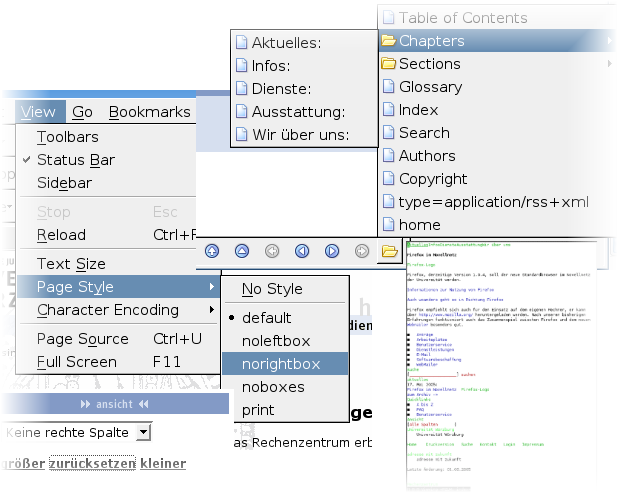Click the folder icon beside Sections
This screenshot has height=493, width=618.
point(388,64)
